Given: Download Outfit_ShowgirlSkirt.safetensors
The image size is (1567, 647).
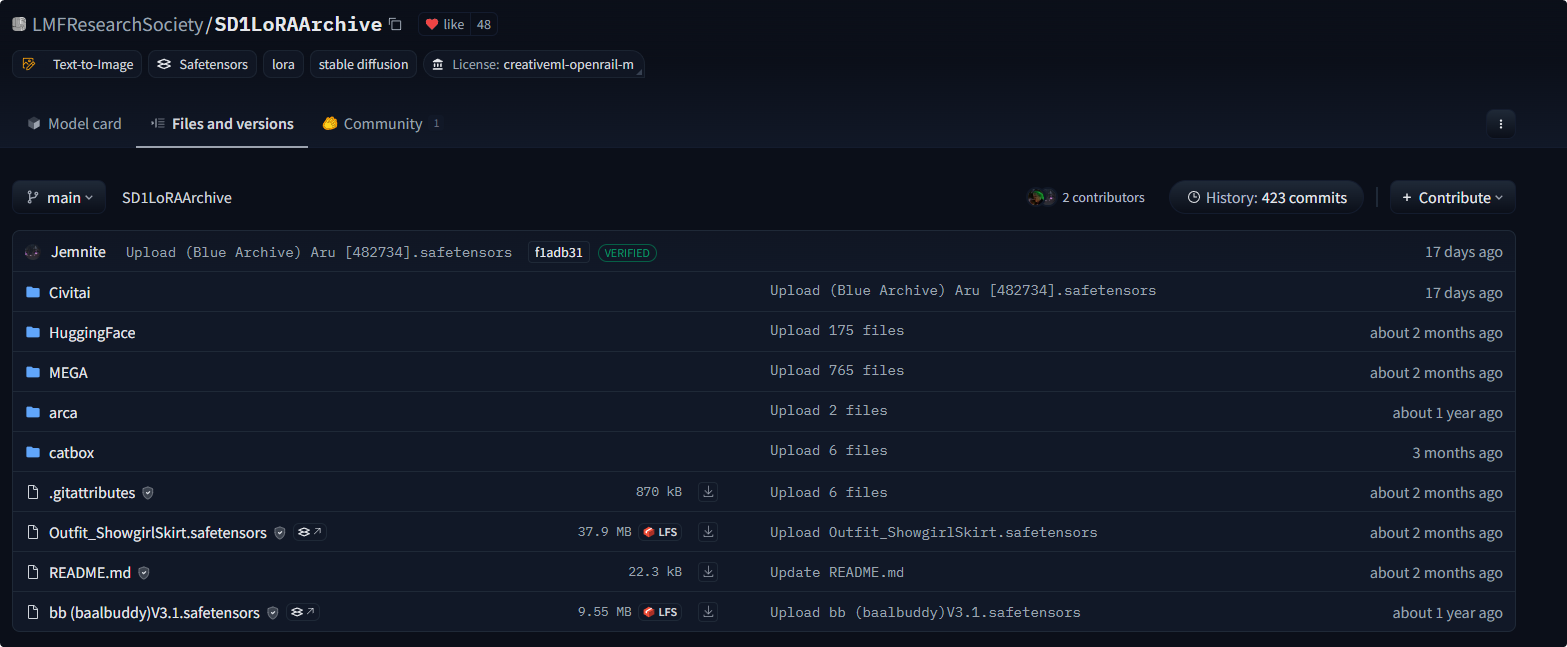Looking at the screenshot, I should pyautogui.click(x=708, y=532).
